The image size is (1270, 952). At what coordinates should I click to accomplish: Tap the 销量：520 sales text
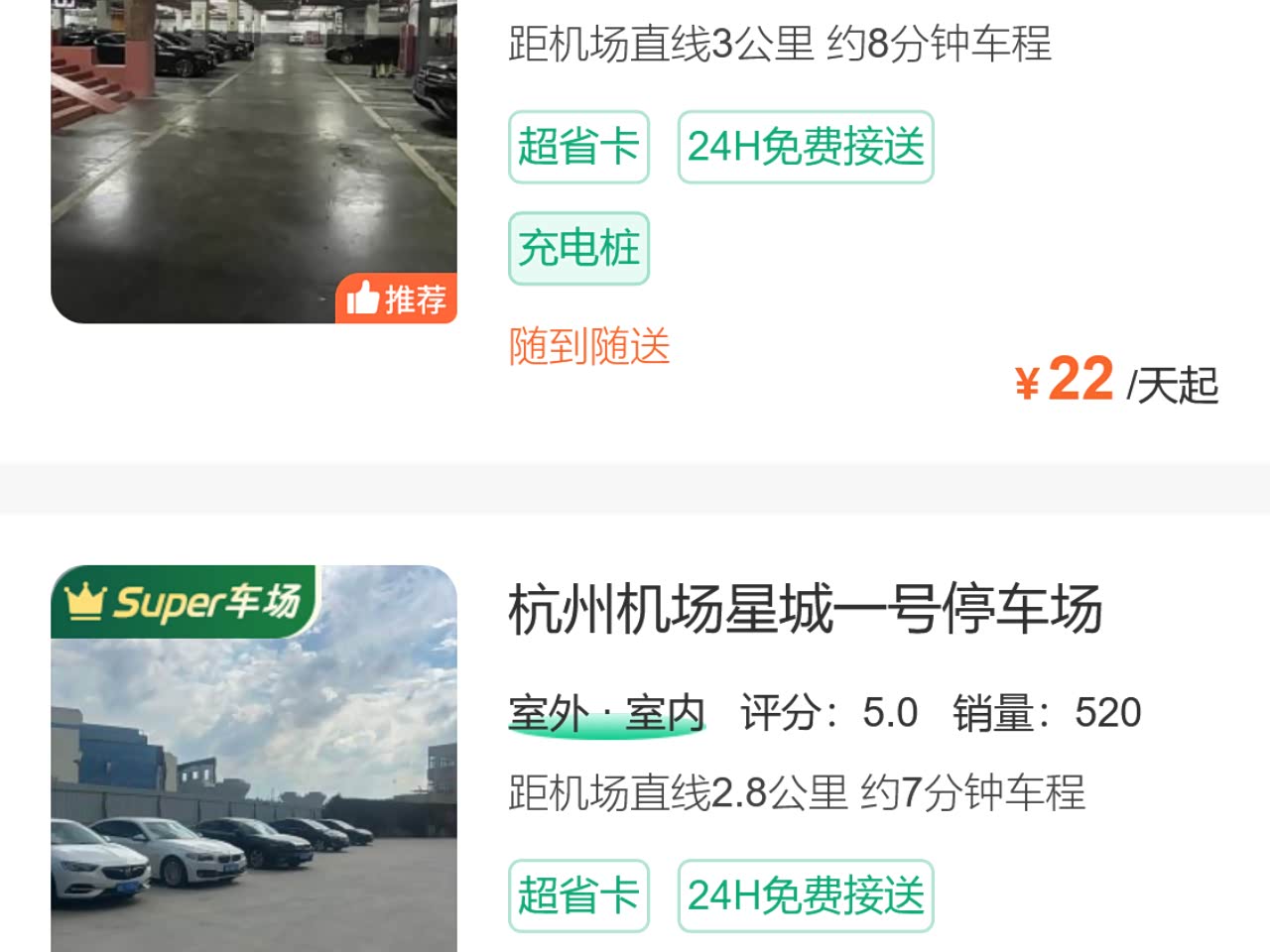tap(1047, 713)
